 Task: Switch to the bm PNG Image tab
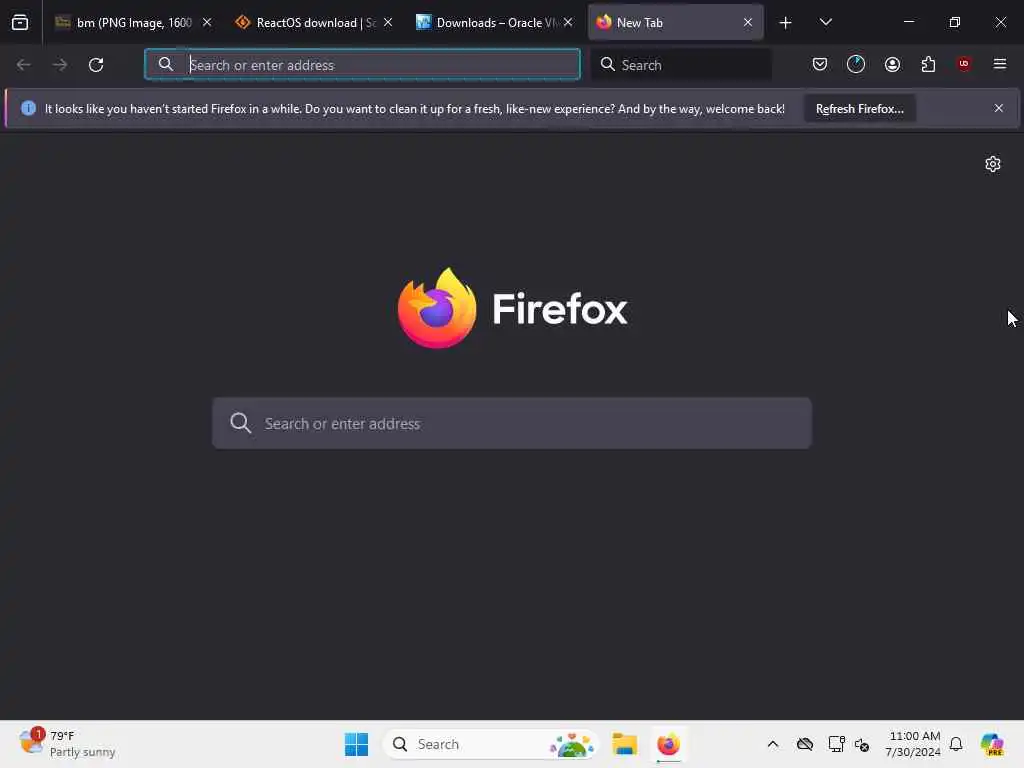[134, 22]
